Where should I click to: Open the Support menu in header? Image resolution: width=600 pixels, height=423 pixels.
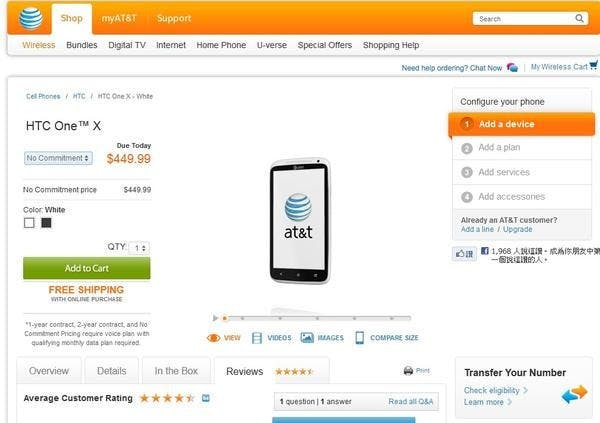174,18
